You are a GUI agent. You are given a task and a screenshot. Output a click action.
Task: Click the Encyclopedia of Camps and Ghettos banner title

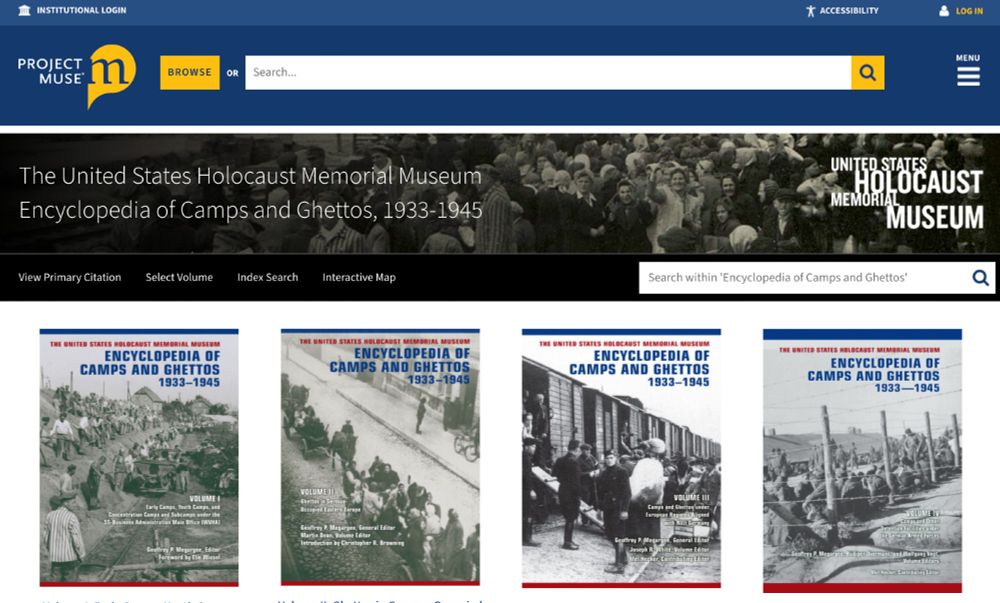[x=251, y=193]
